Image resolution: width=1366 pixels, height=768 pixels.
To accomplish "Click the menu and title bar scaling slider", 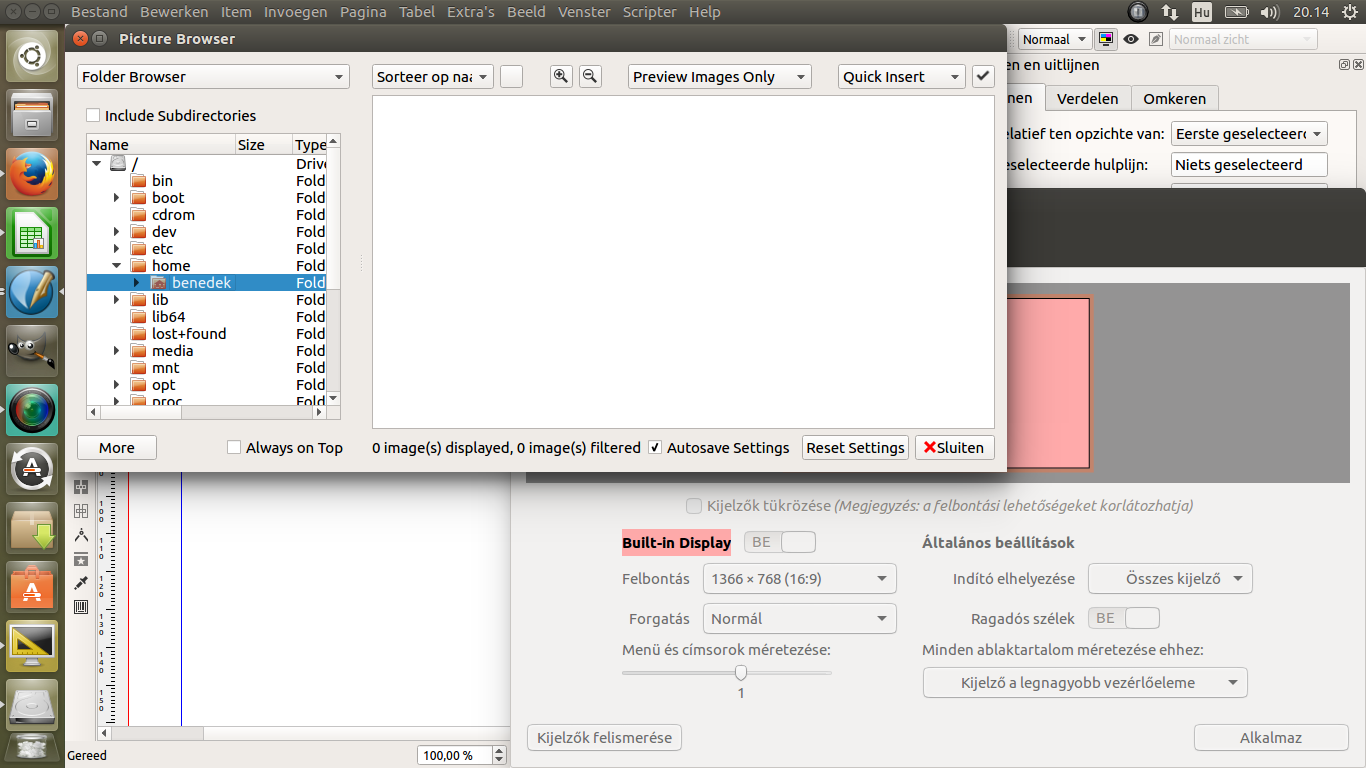I will tap(741, 673).
